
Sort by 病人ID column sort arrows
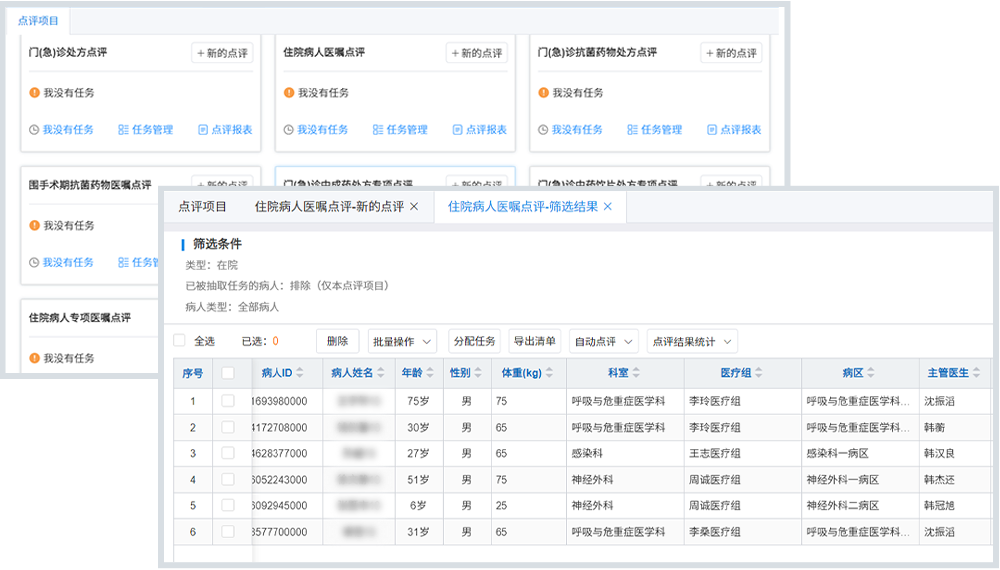(x=301, y=373)
